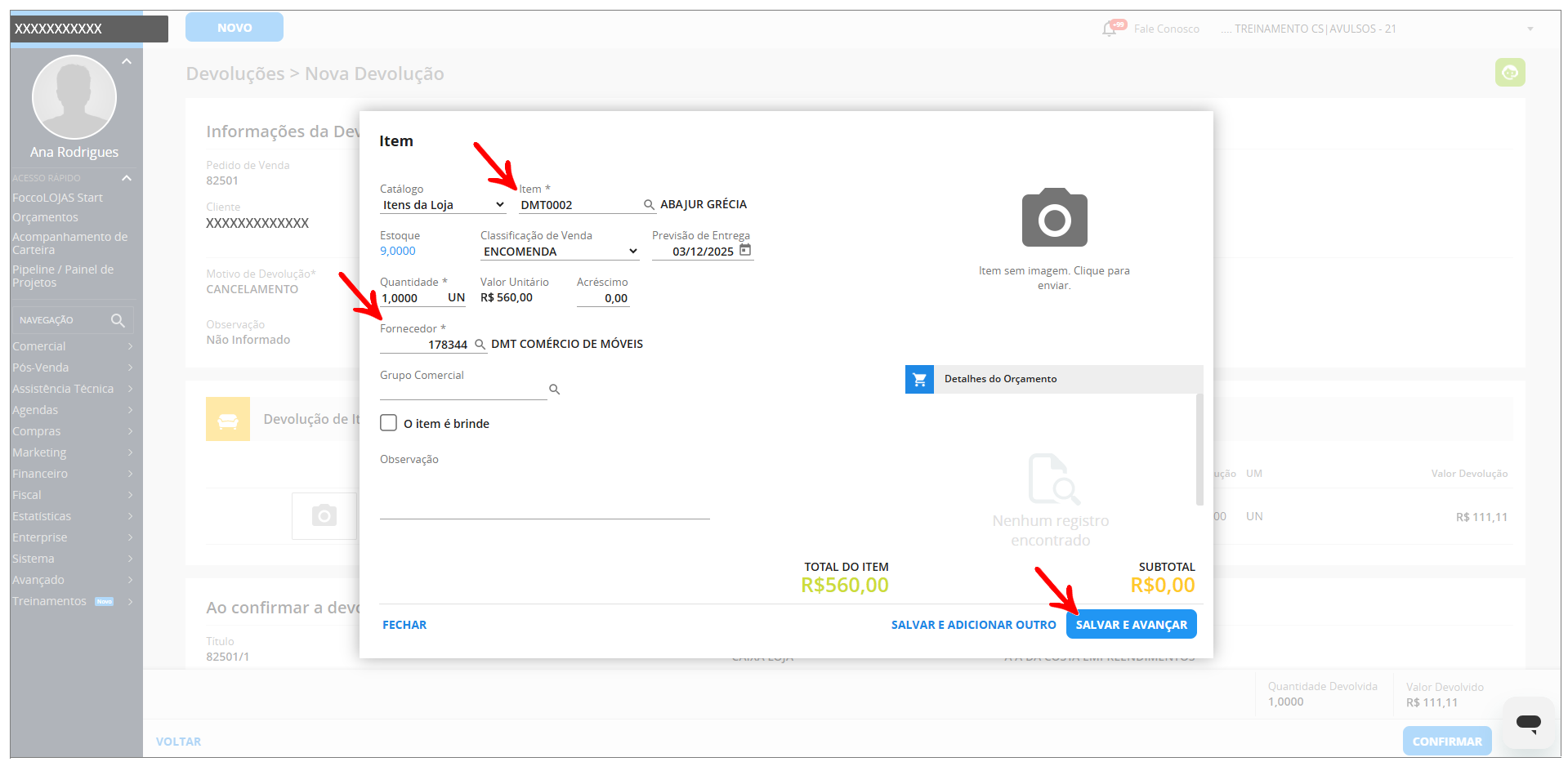Click the Grupo Comercial search icon
Viewport: 1568px width, 762px height.
point(554,390)
